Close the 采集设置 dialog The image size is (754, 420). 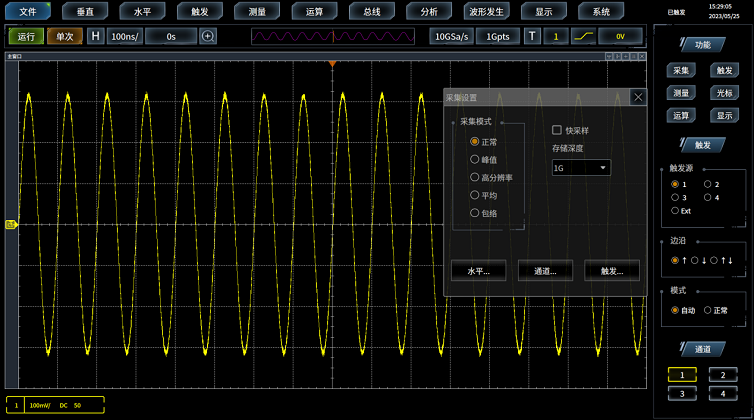click(638, 97)
